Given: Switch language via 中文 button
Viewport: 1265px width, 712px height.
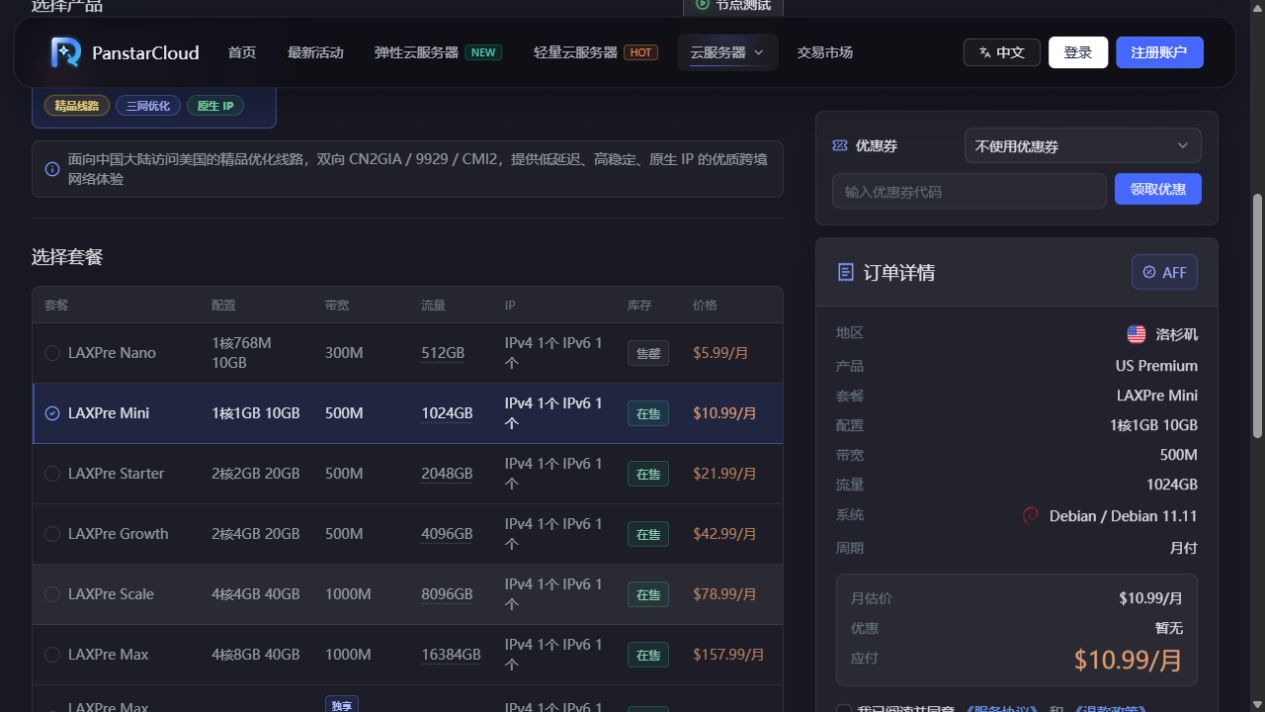Looking at the screenshot, I should coord(1002,52).
